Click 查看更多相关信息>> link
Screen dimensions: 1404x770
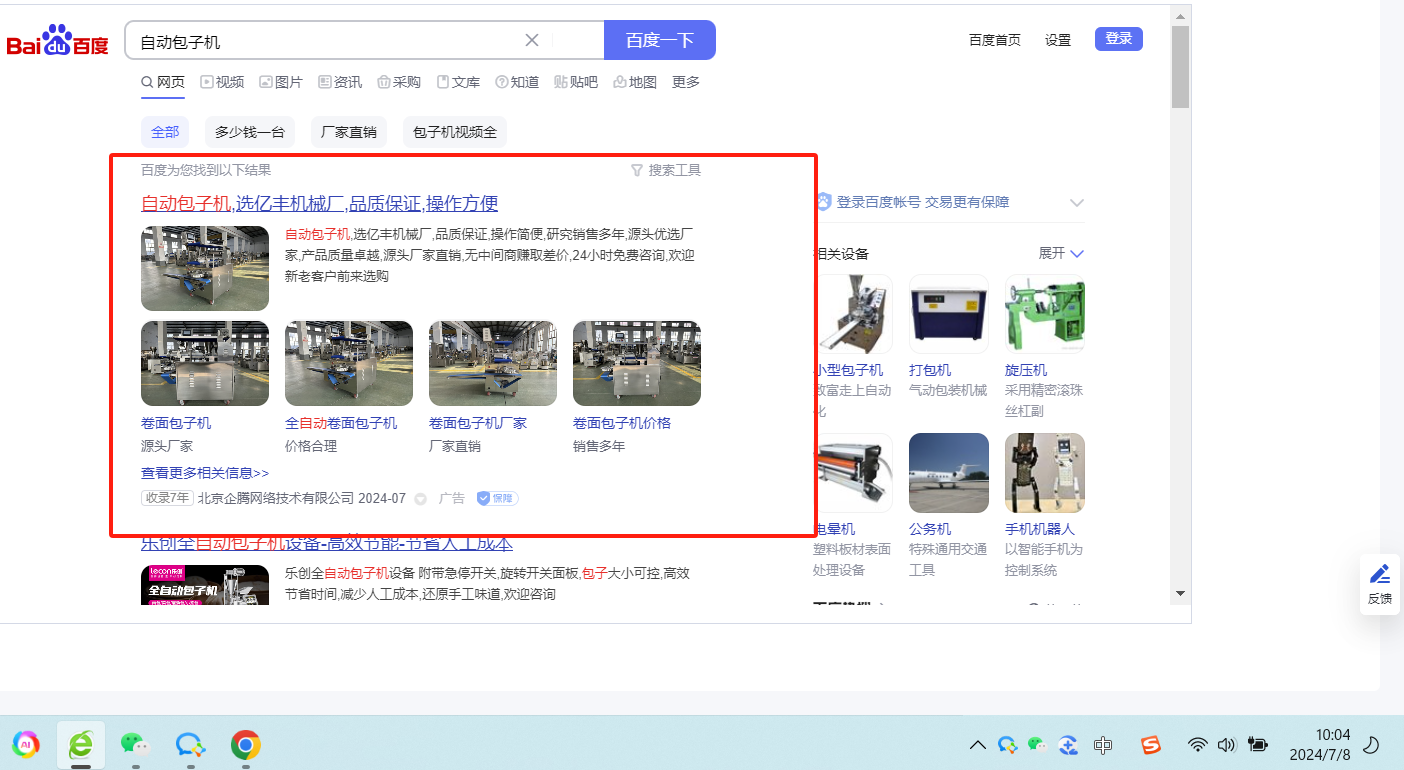click(205, 473)
